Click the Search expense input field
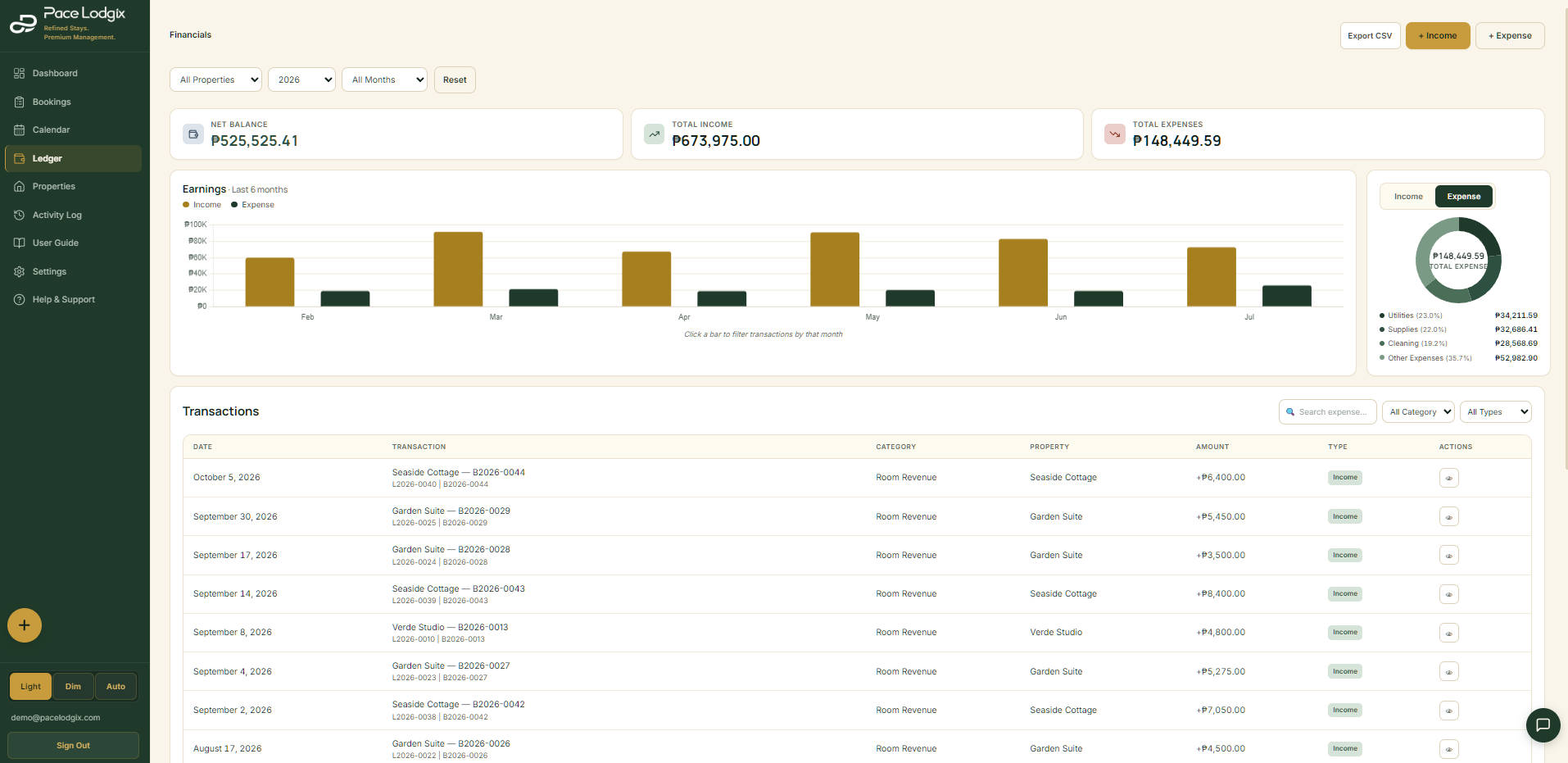The width and height of the screenshot is (1568, 763). [x=1327, y=412]
